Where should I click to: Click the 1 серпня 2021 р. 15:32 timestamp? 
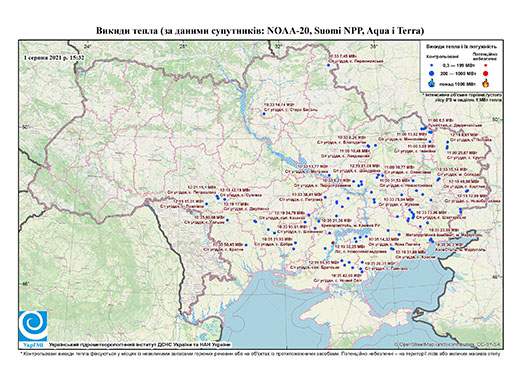(x=54, y=58)
